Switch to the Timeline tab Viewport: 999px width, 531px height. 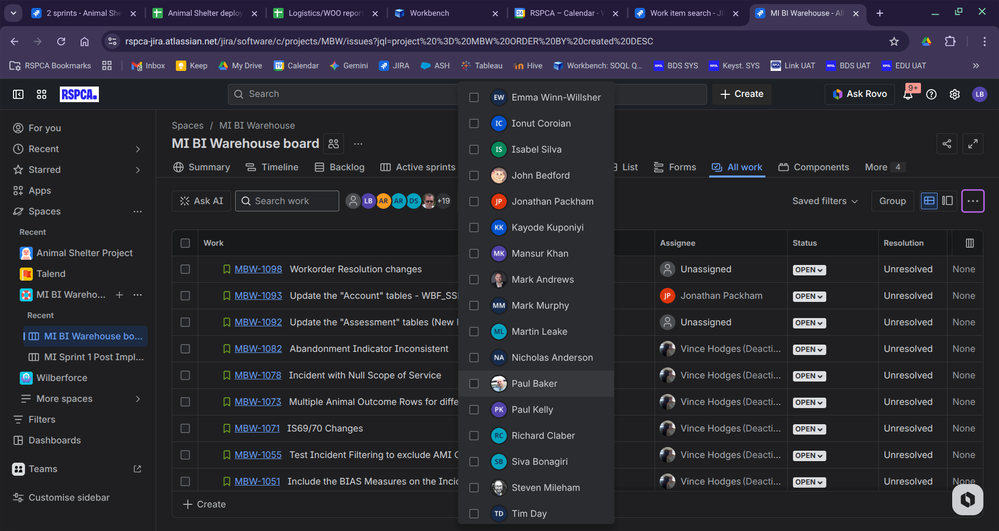pos(272,167)
